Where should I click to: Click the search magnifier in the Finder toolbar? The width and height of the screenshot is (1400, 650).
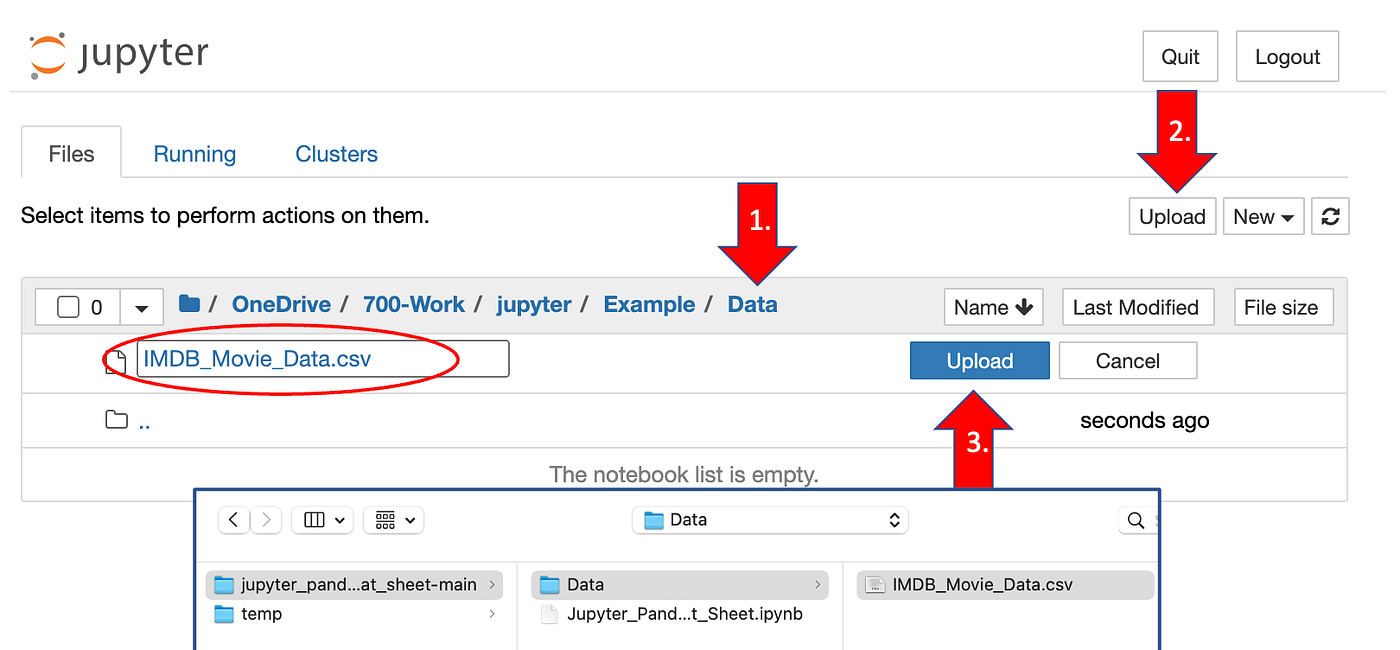(x=1135, y=520)
